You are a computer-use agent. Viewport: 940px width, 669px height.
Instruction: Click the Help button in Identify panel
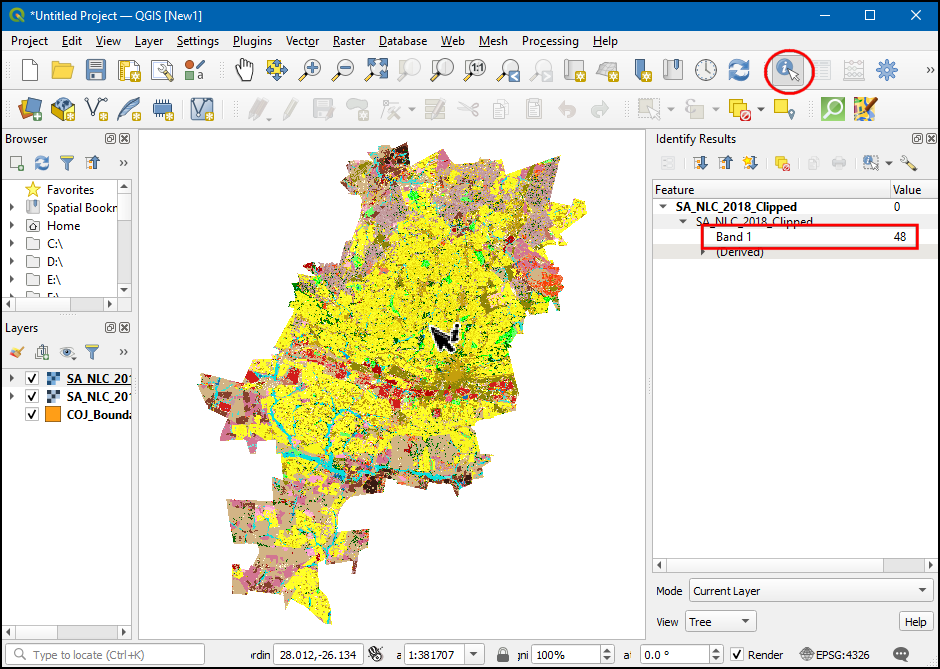(x=915, y=622)
